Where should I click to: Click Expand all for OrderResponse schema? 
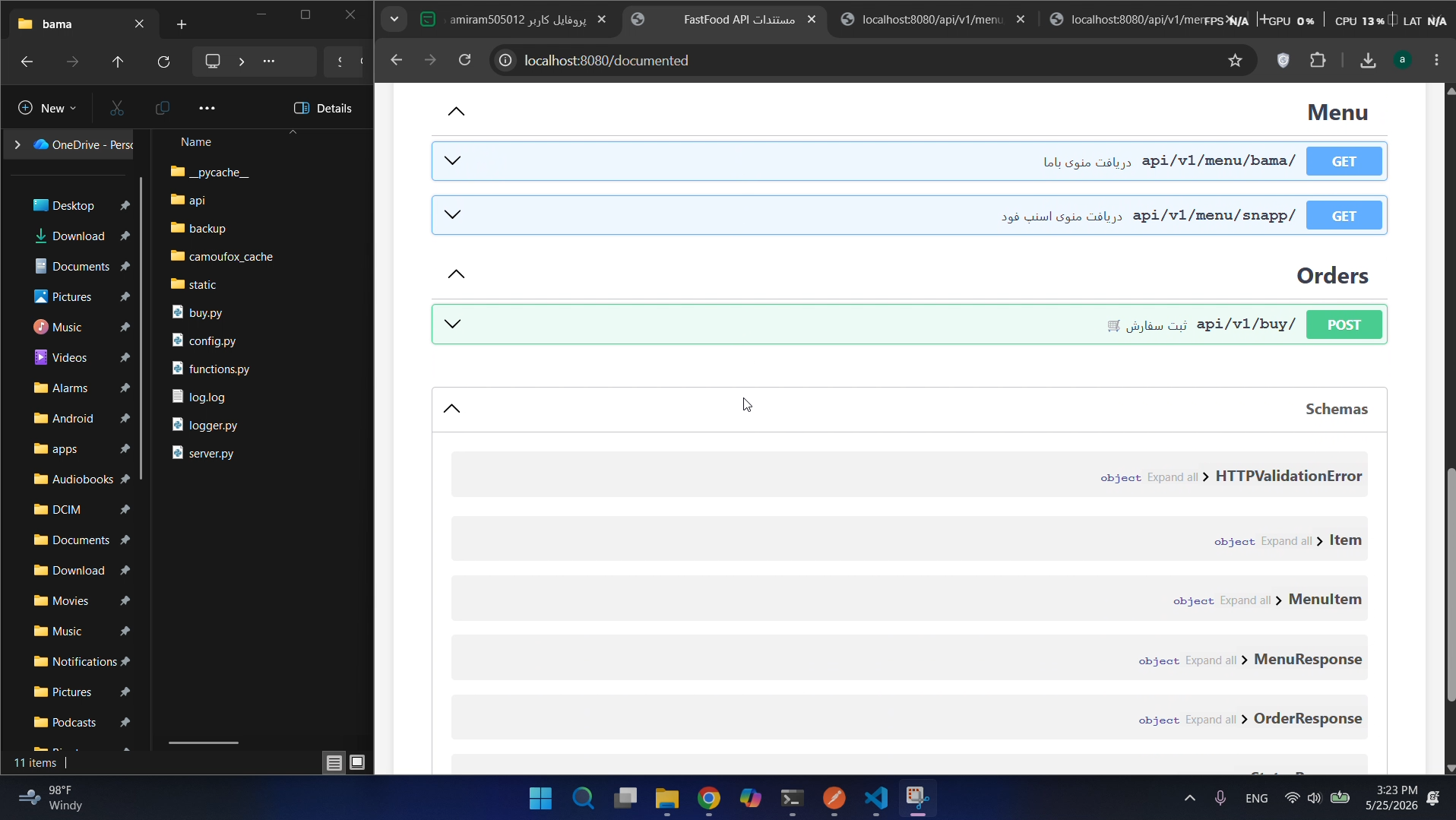click(1211, 720)
